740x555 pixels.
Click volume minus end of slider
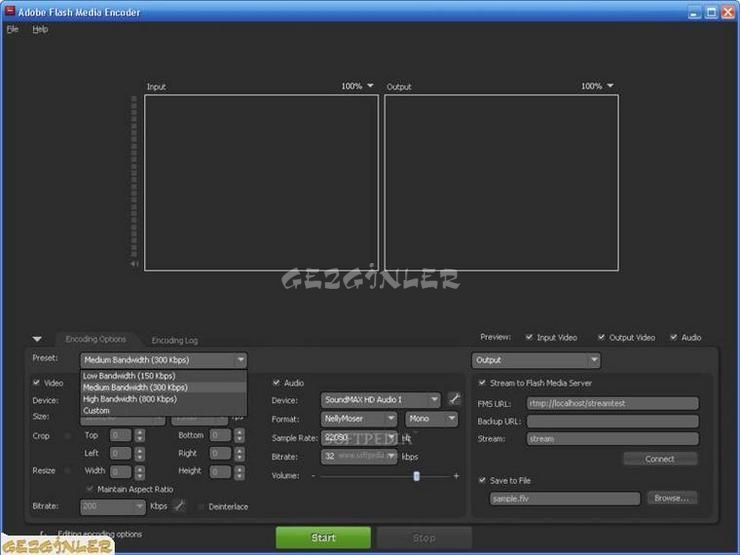tap(313, 476)
